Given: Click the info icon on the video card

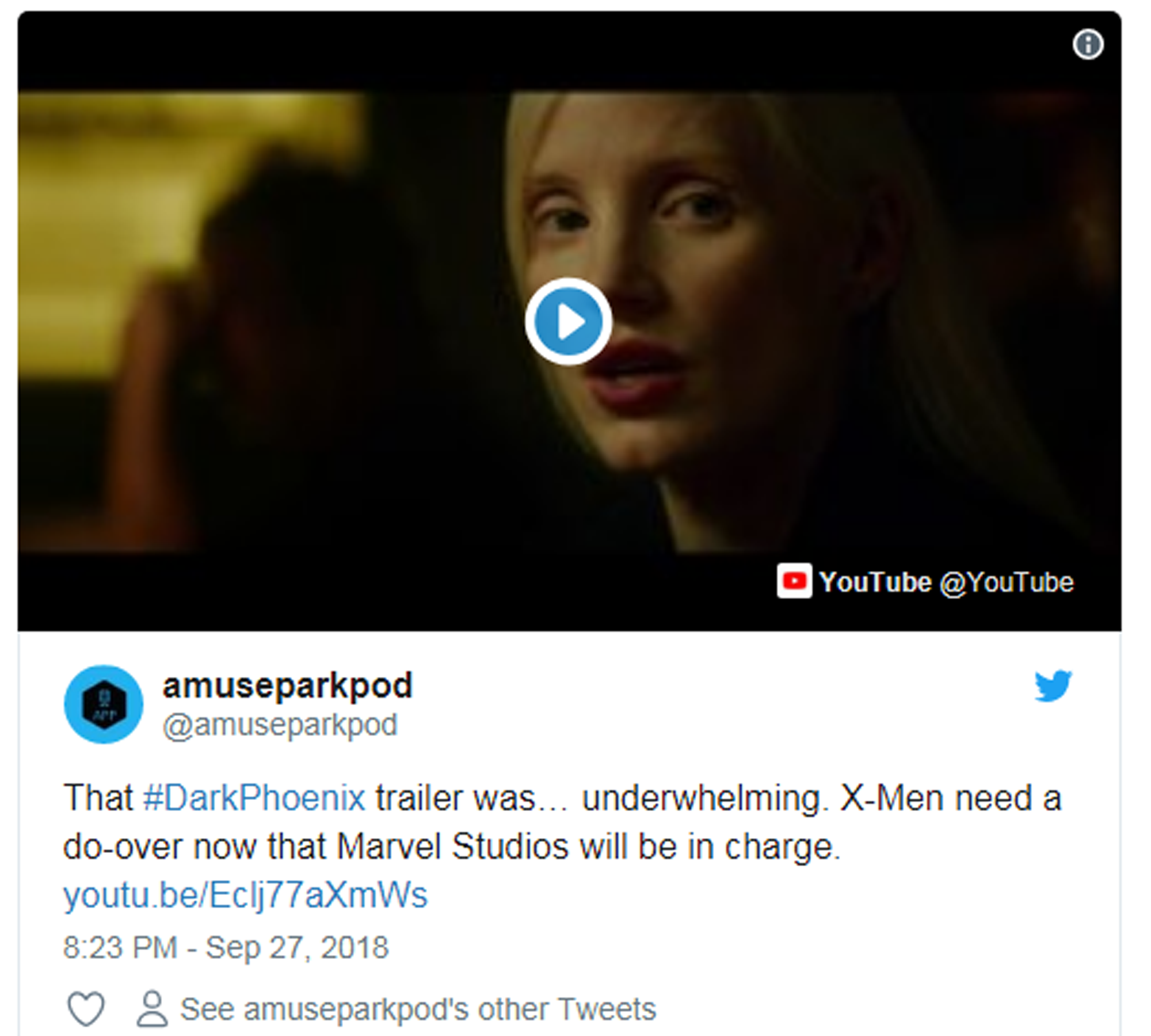Looking at the screenshot, I should point(1088,44).
